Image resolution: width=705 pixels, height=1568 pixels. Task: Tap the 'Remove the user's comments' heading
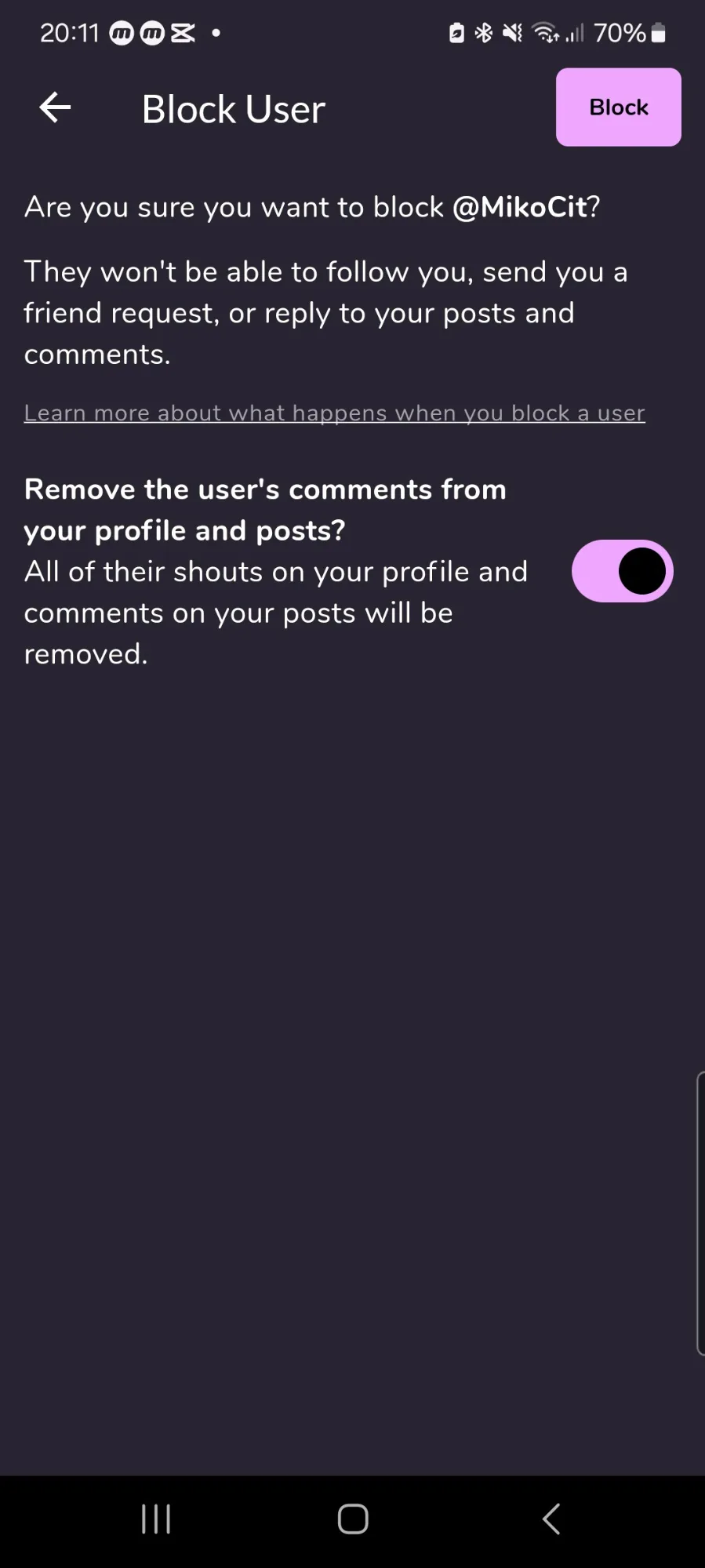point(265,510)
